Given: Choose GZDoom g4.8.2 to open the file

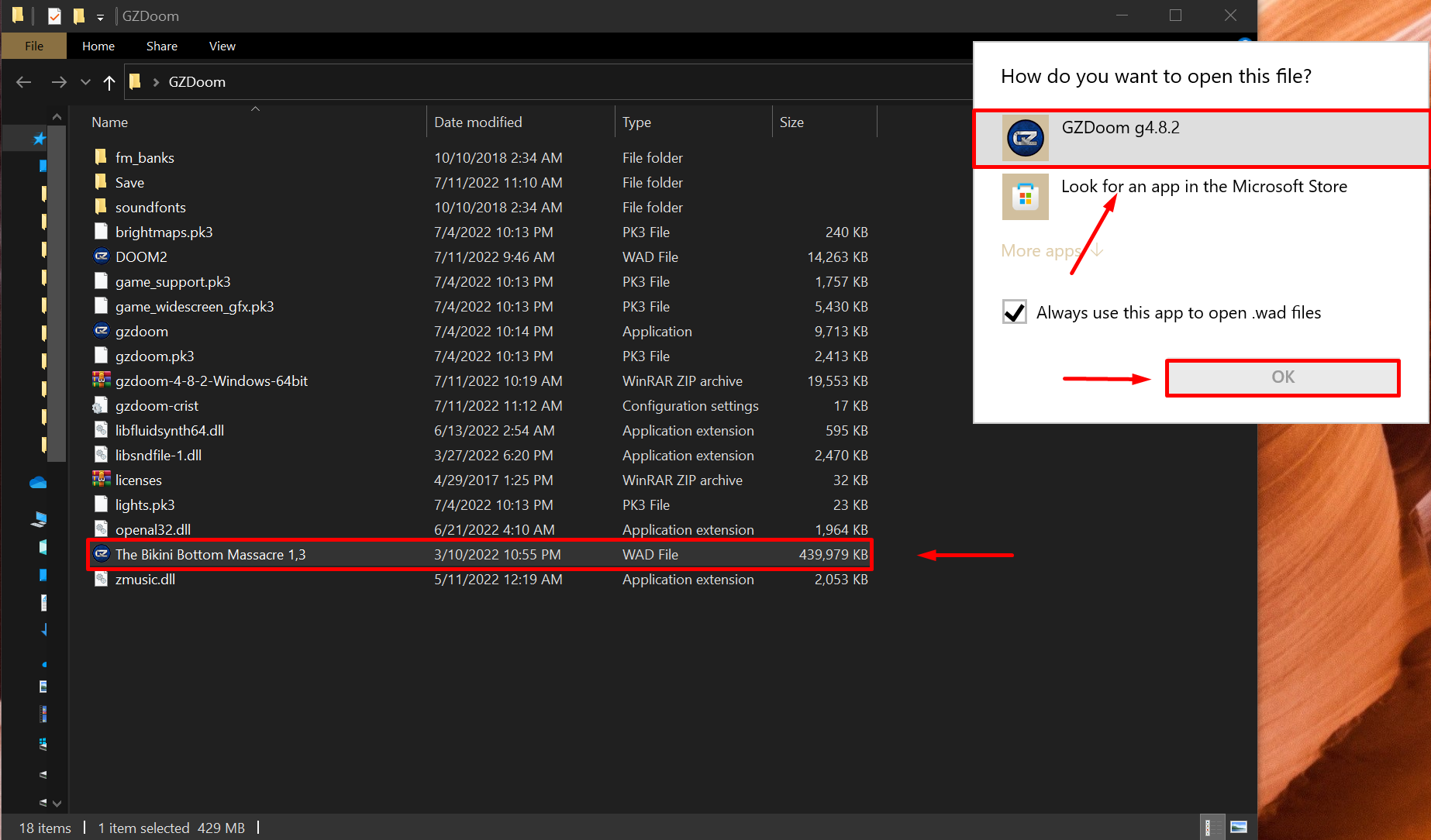Looking at the screenshot, I should 1201,139.
